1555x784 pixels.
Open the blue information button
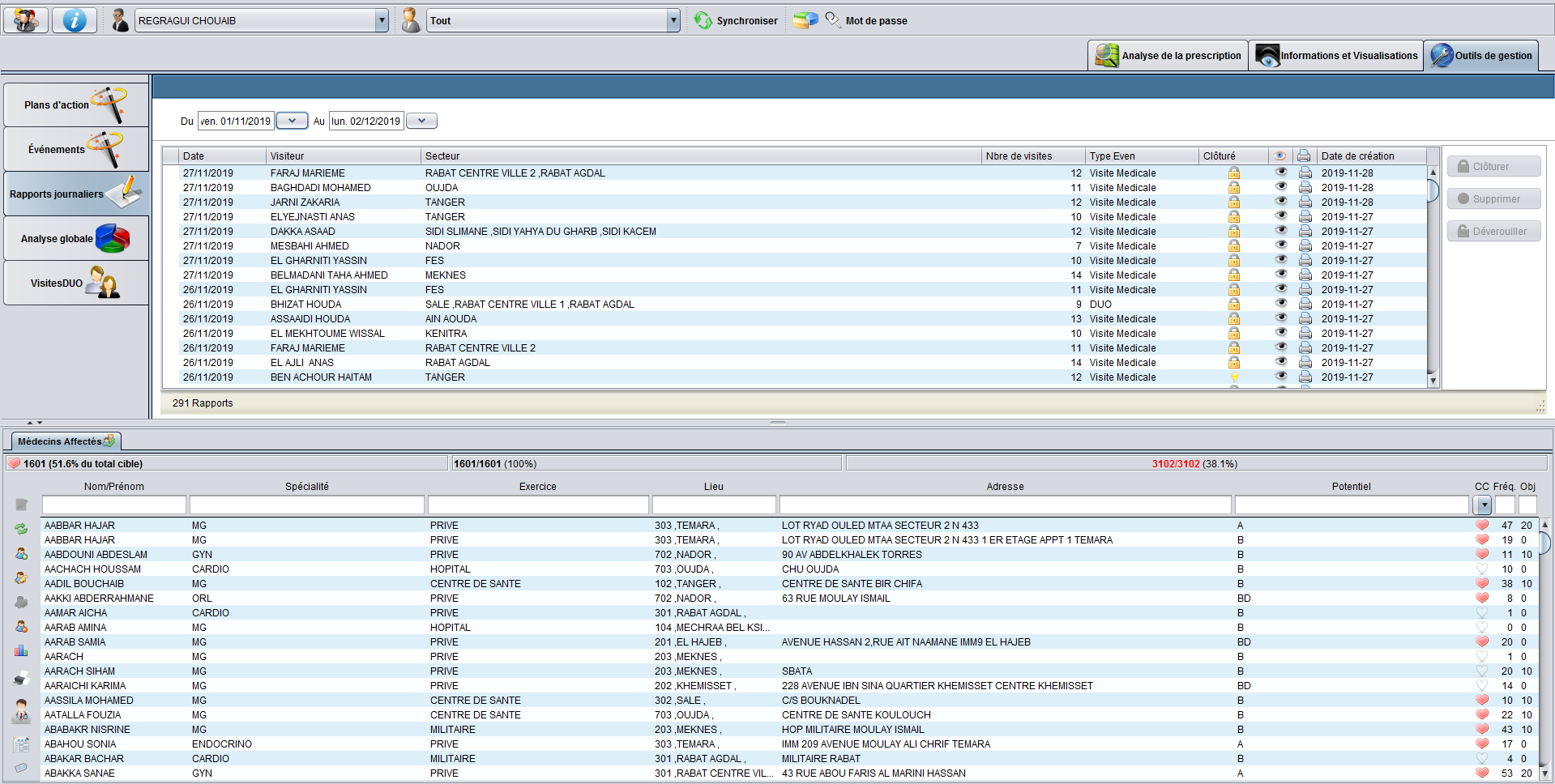coord(75,20)
